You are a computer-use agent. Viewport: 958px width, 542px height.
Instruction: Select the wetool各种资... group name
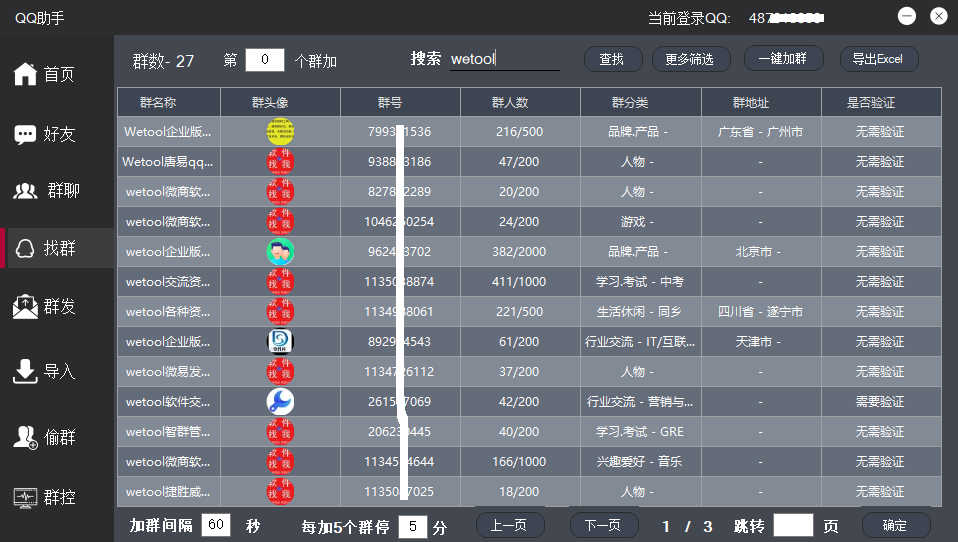tap(168, 312)
